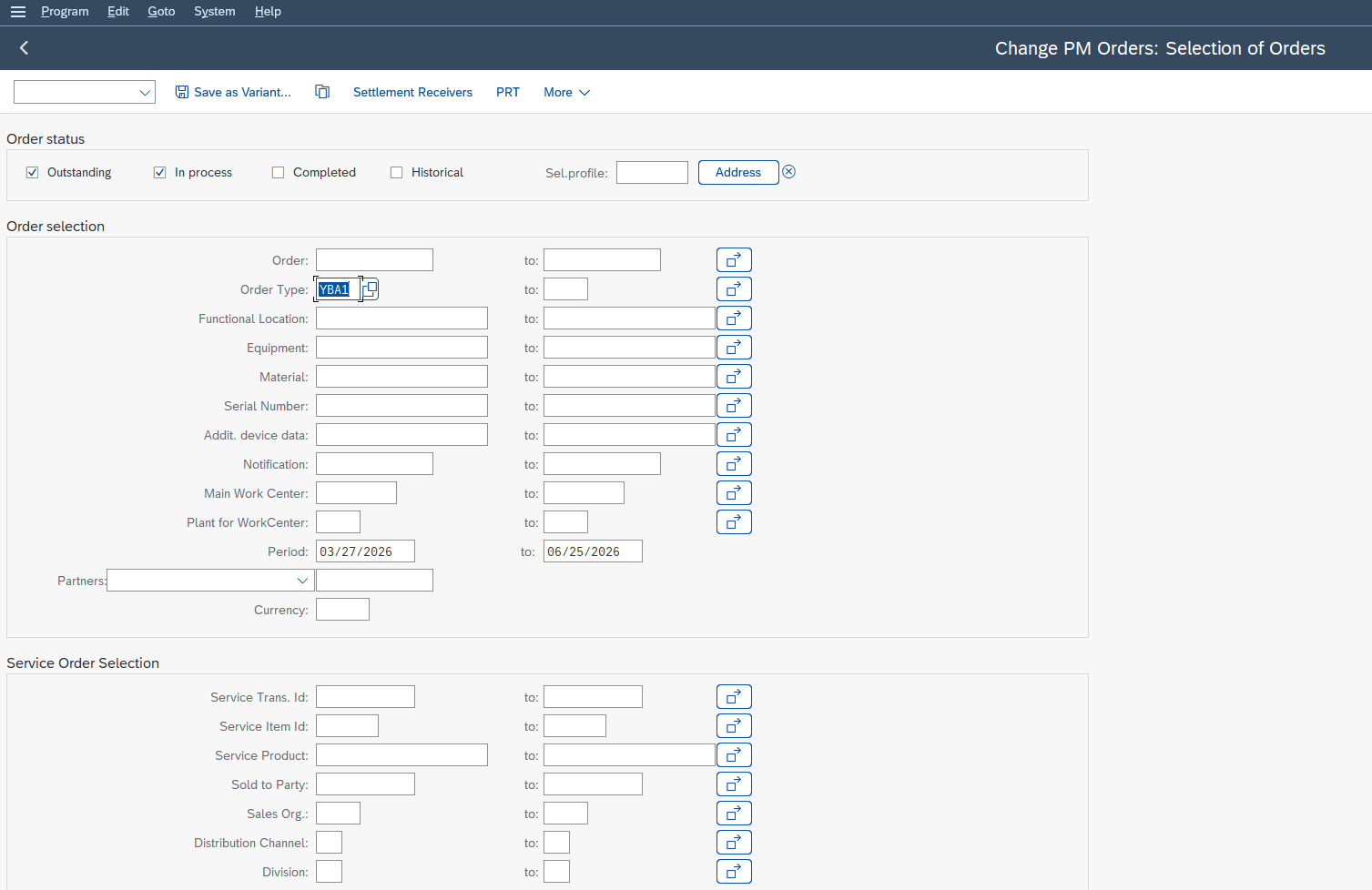Click the Order Type field containing YBA1
The width and height of the screenshot is (1372, 890).
pyautogui.click(x=338, y=289)
